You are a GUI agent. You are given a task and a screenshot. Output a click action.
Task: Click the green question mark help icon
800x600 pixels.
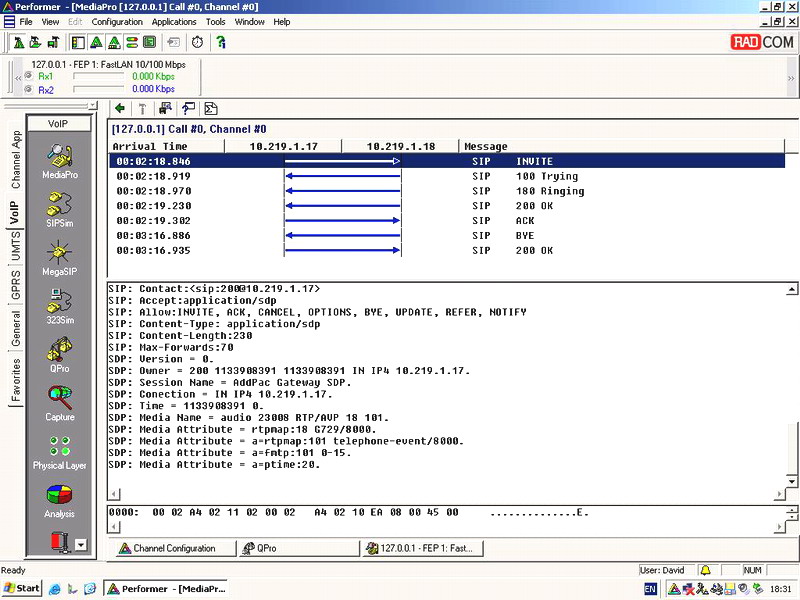click(x=221, y=42)
